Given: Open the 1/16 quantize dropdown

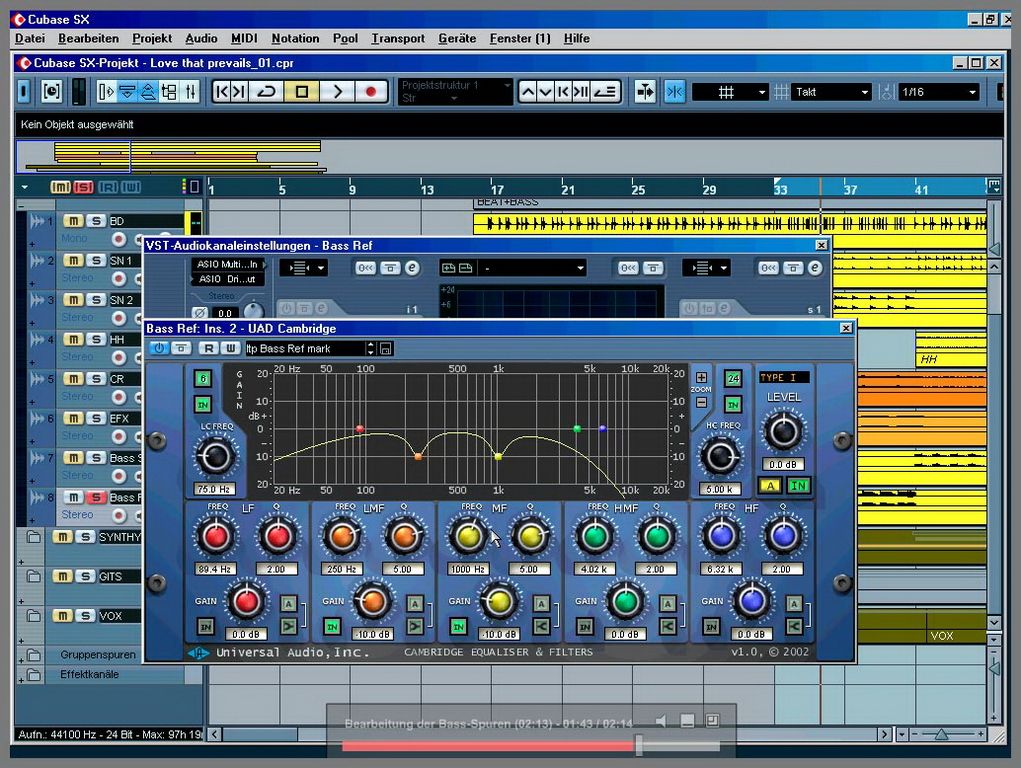Looking at the screenshot, I should click(x=940, y=92).
